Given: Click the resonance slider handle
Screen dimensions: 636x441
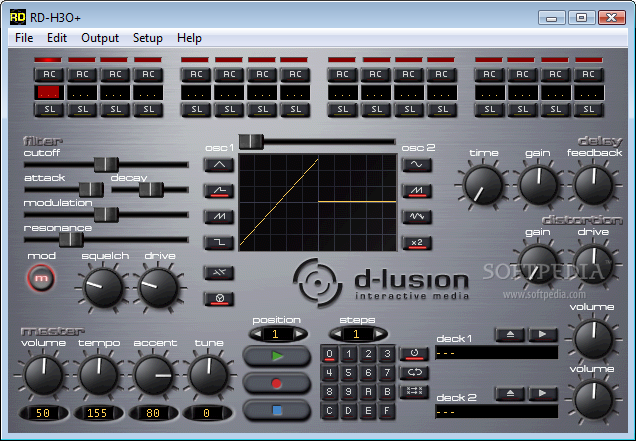Looking at the screenshot, I should click(71, 240).
